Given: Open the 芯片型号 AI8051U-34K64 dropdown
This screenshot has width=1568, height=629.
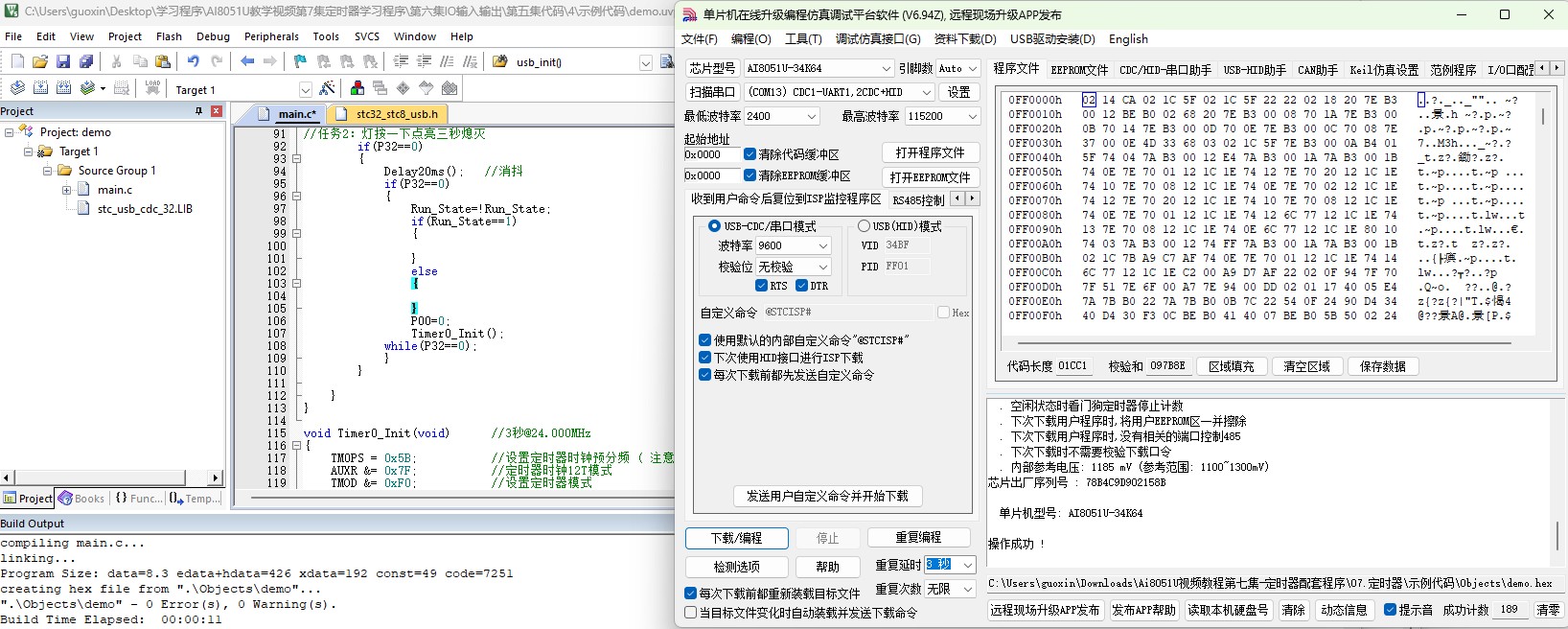Looking at the screenshot, I should [x=886, y=69].
